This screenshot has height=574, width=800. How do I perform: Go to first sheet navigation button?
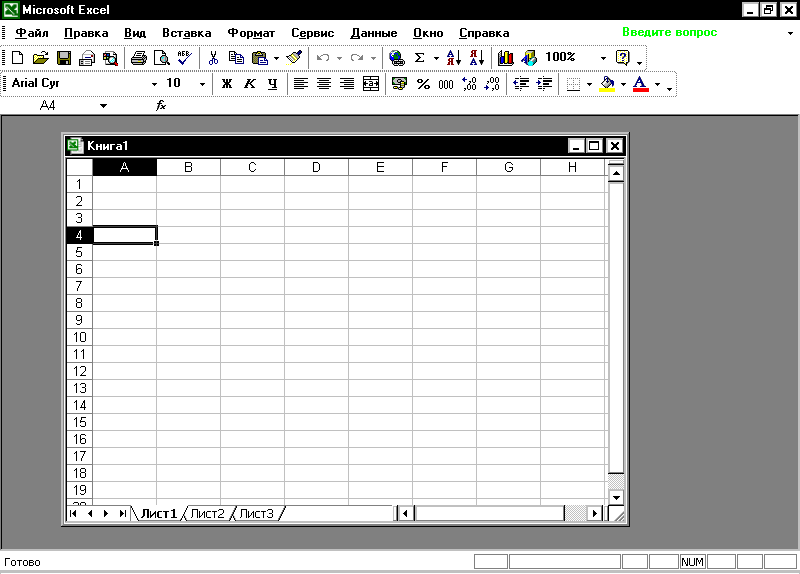73,513
